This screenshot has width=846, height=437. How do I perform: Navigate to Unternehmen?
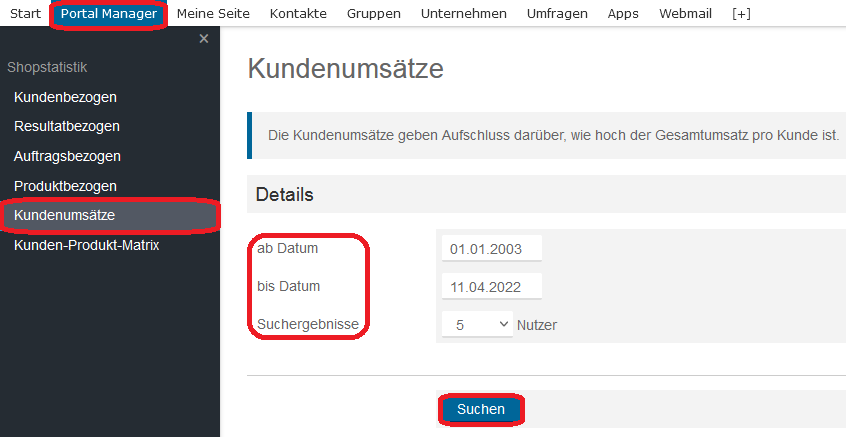click(464, 13)
